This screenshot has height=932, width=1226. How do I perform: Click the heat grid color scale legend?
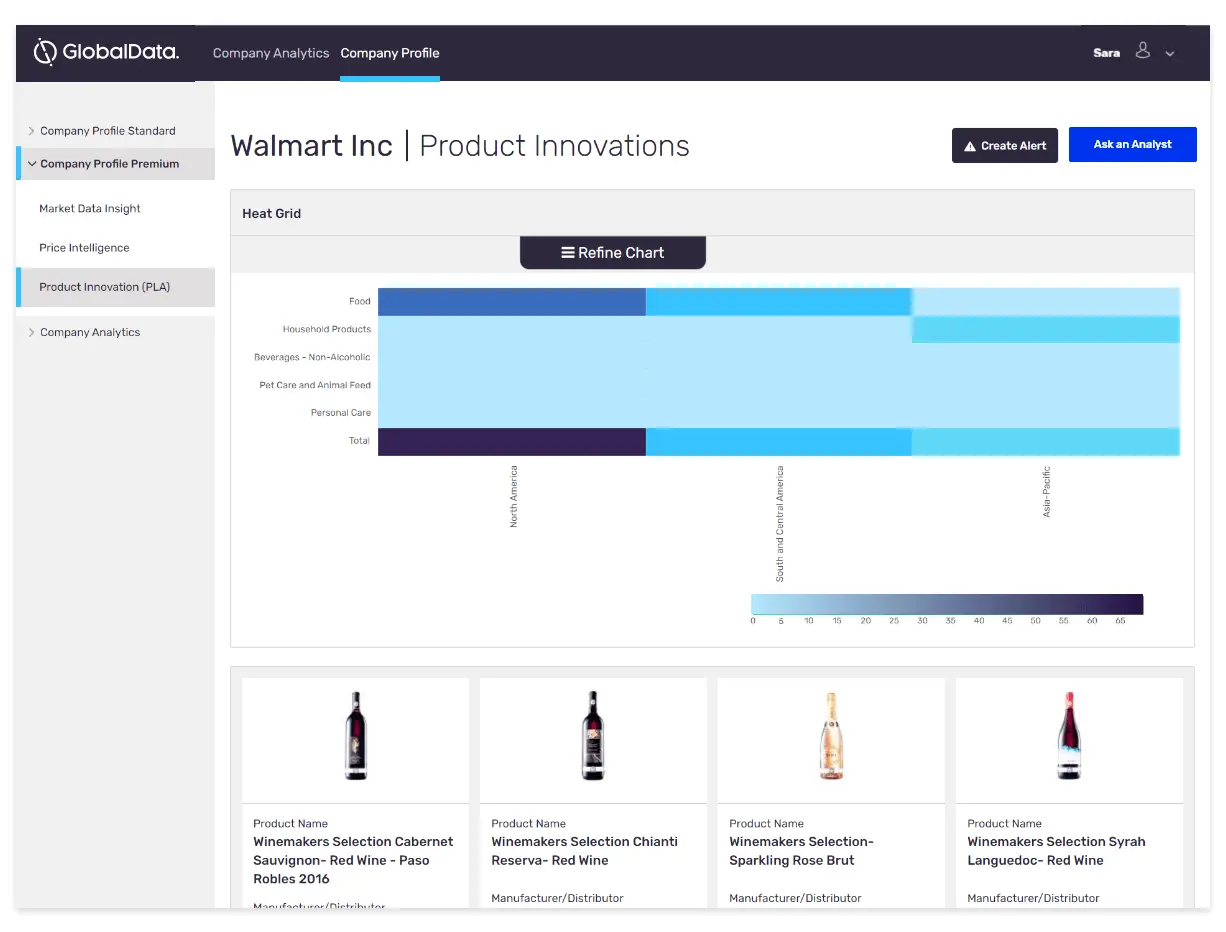click(946, 604)
